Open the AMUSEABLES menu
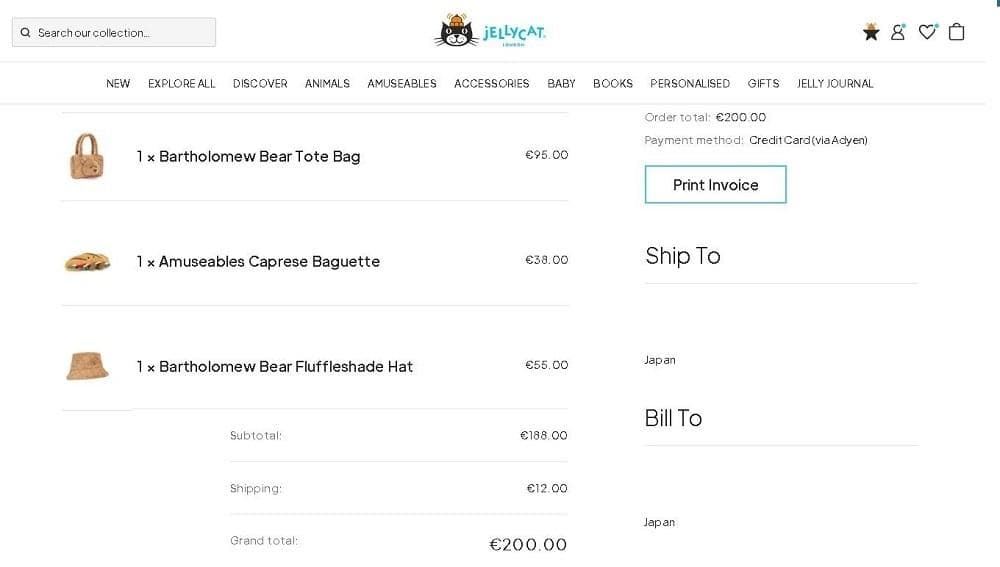Viewport: 1000px width, 567px height. tap(402, 84)
